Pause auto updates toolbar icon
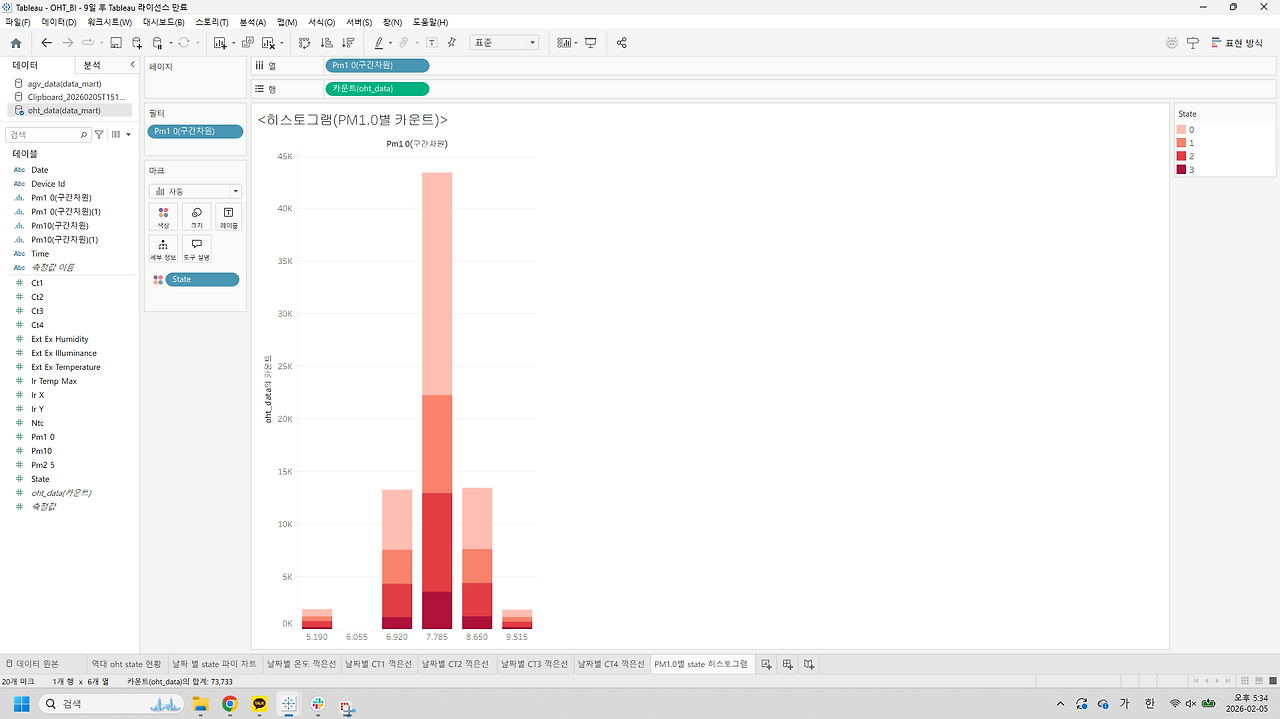1280x719 pixels. 157,43
